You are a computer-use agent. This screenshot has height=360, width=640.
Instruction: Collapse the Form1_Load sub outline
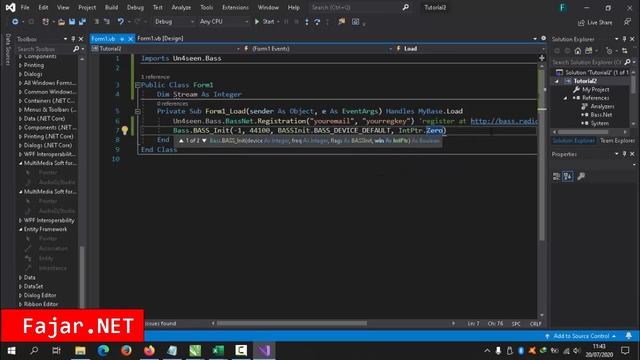pos(138,111)
